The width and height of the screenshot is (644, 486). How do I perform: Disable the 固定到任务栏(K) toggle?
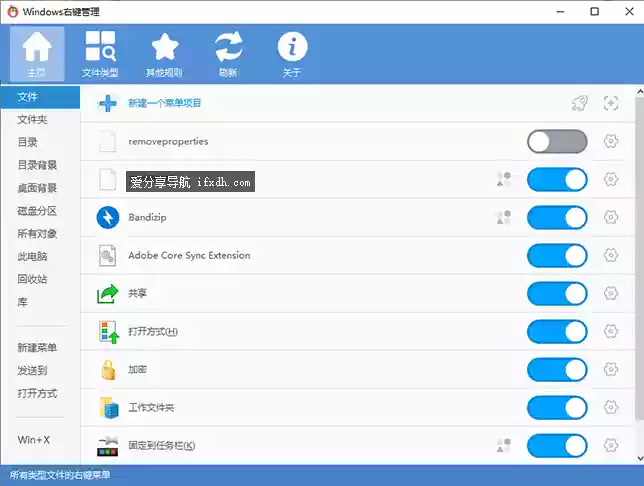click(557, 445)
